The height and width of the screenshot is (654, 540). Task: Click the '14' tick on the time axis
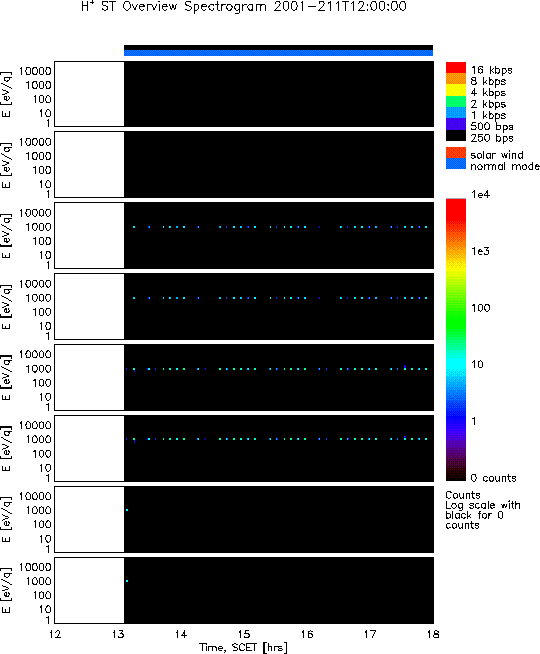(181, 634)
